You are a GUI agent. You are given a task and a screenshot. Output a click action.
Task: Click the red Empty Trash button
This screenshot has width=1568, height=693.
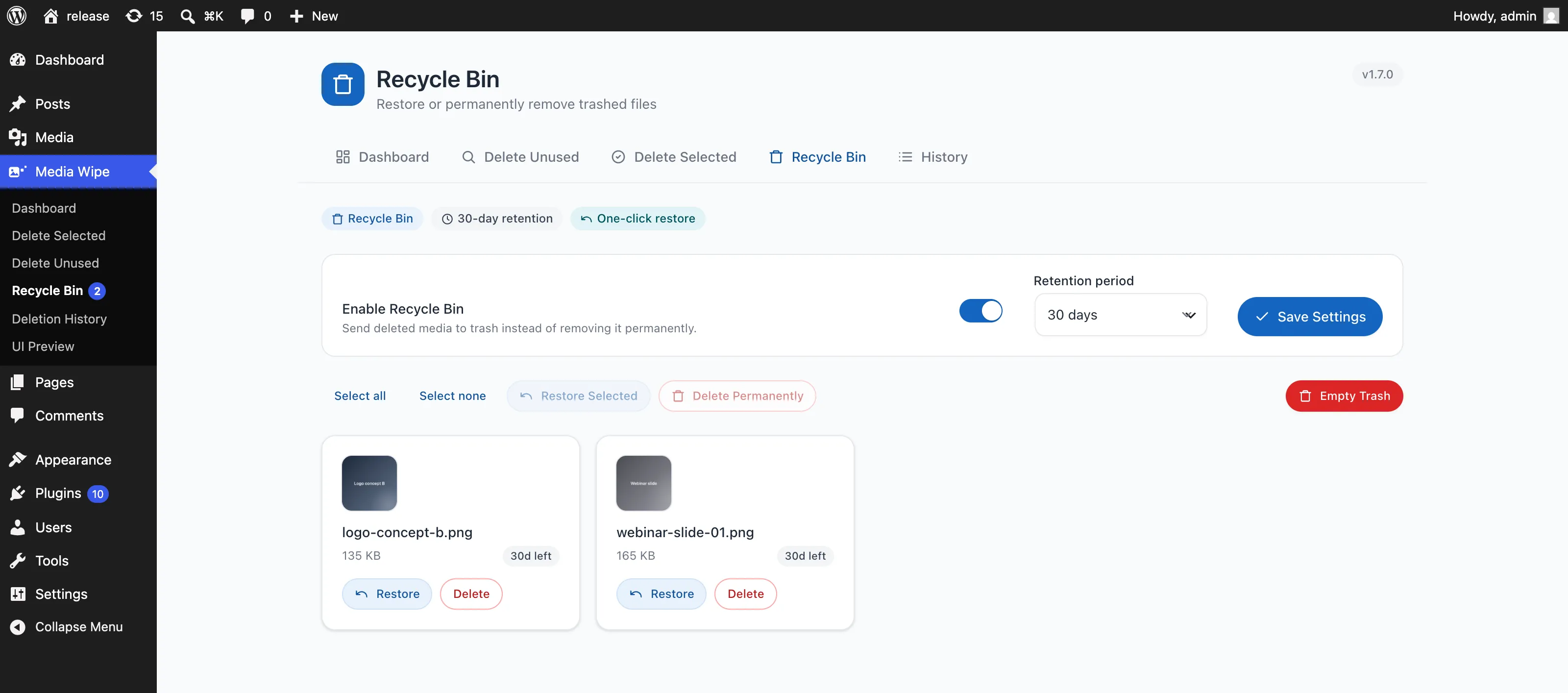click(x=1344, y=396)
